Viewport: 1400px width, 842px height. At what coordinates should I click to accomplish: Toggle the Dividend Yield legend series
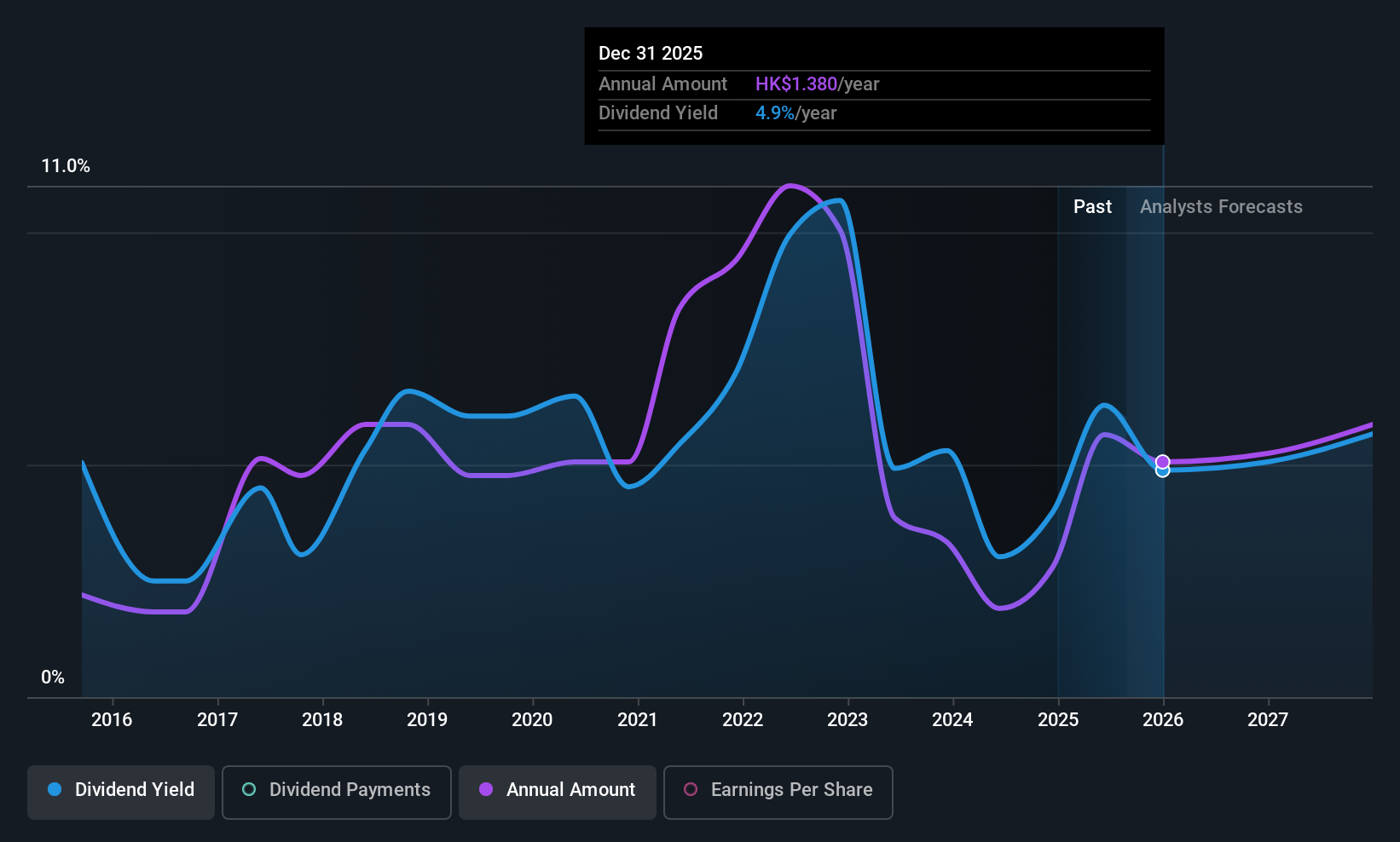121,793
